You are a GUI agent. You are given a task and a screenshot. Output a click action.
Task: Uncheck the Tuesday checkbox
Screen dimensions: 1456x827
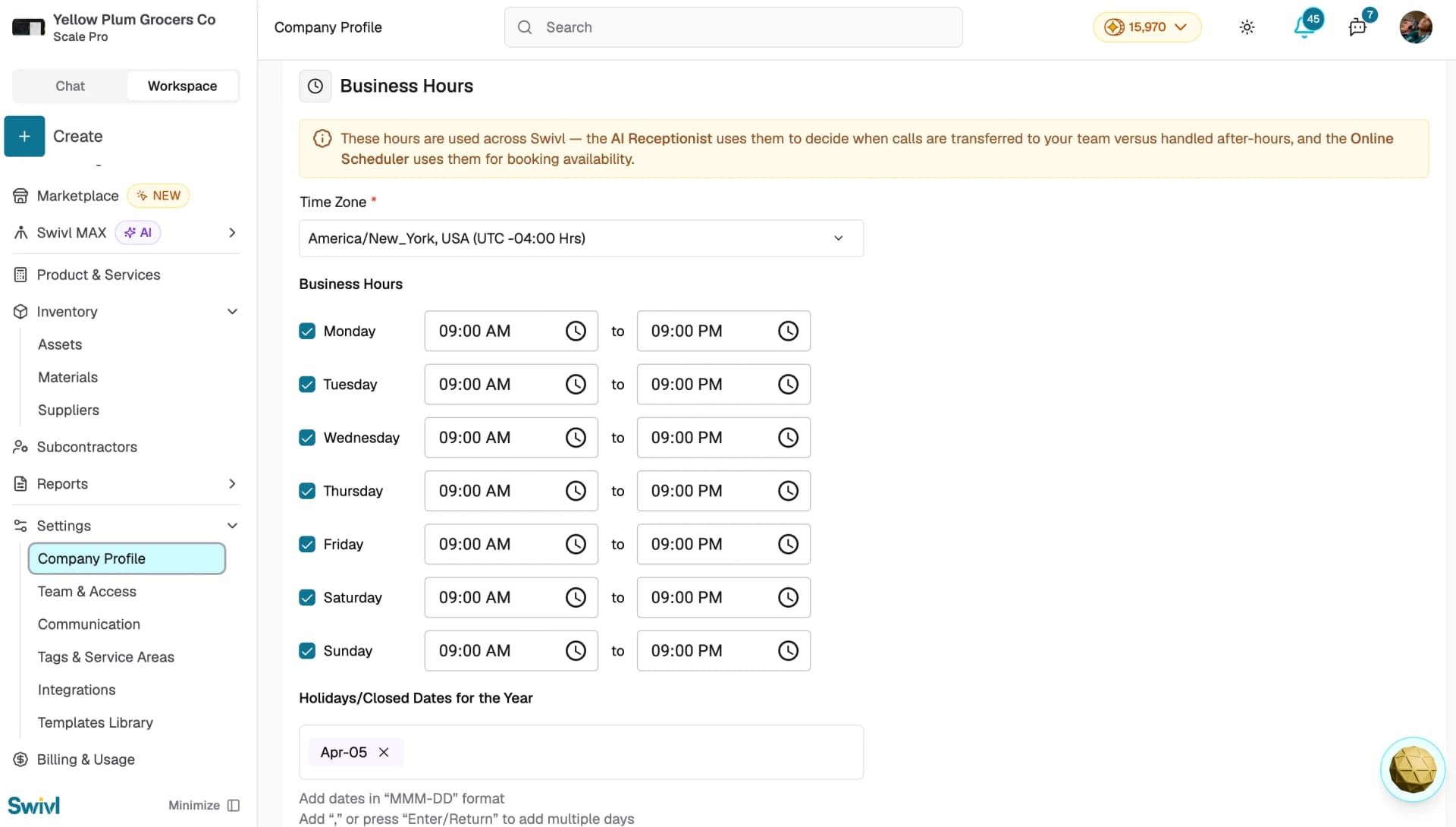pos(307,384)
